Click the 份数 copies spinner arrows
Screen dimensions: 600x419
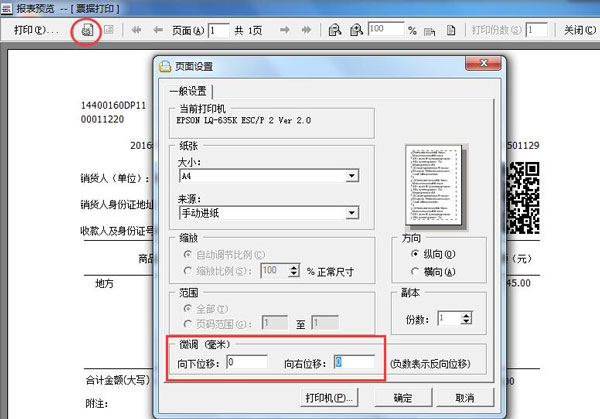pyautogui.click(x=467, y=318)
